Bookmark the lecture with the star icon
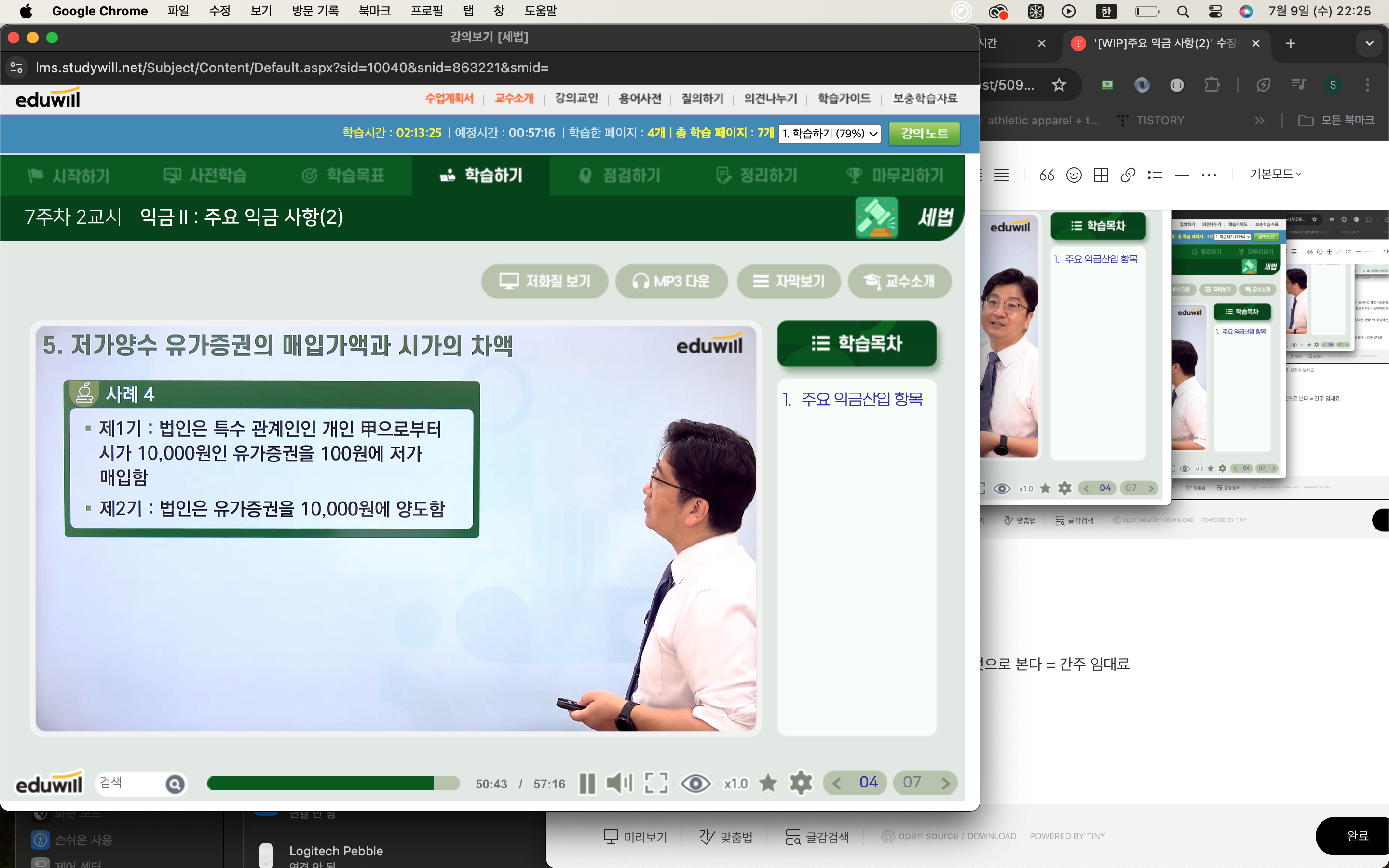 (767, 783)
